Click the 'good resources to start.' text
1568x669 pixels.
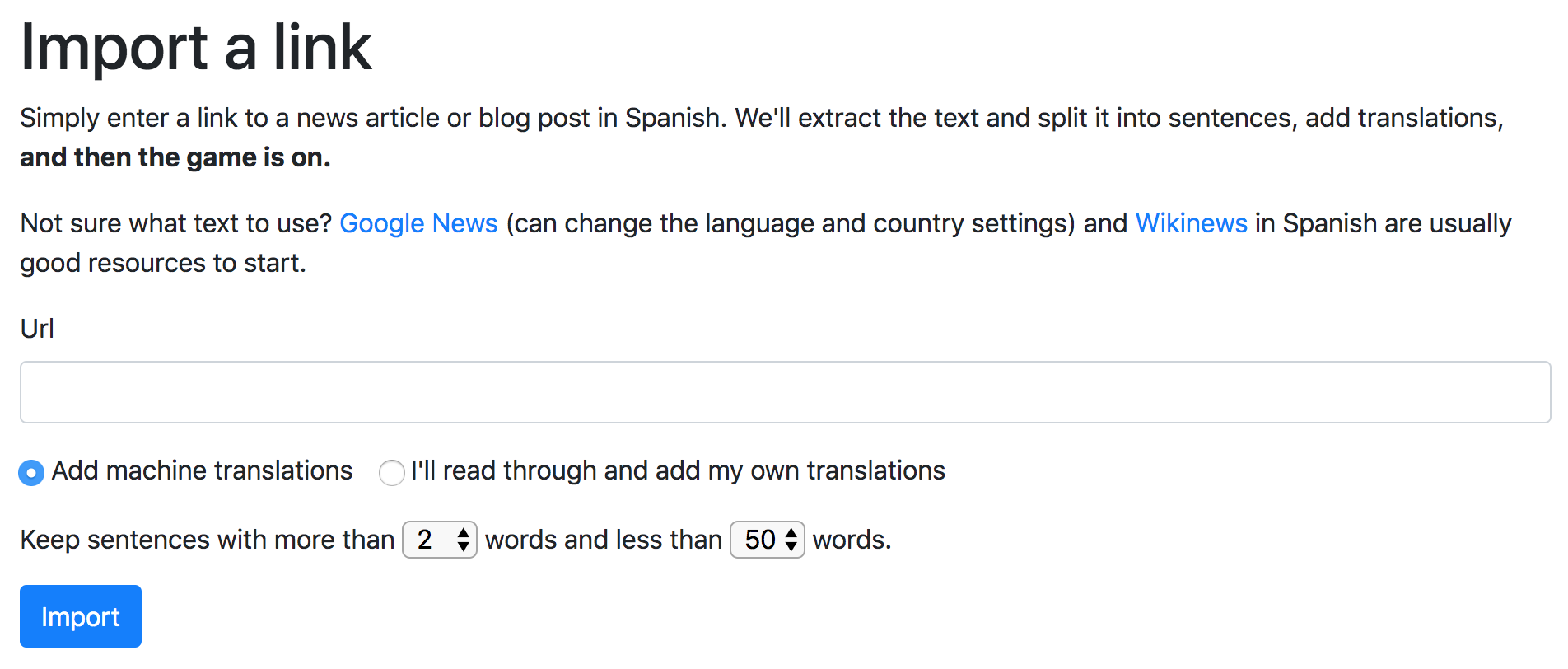163,263
